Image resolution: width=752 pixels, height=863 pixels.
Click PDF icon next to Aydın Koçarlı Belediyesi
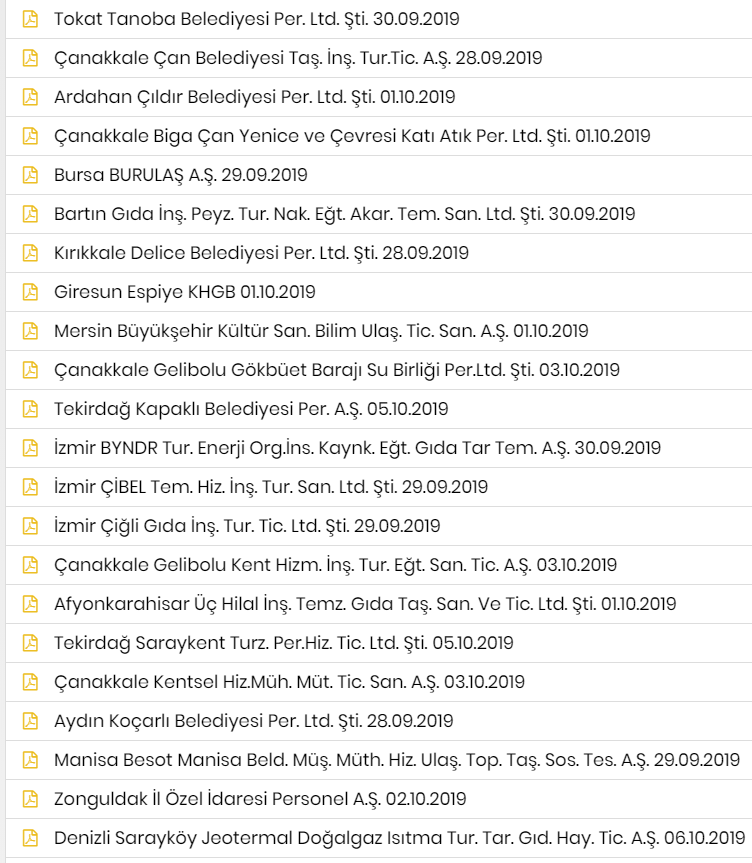[30, 721]
